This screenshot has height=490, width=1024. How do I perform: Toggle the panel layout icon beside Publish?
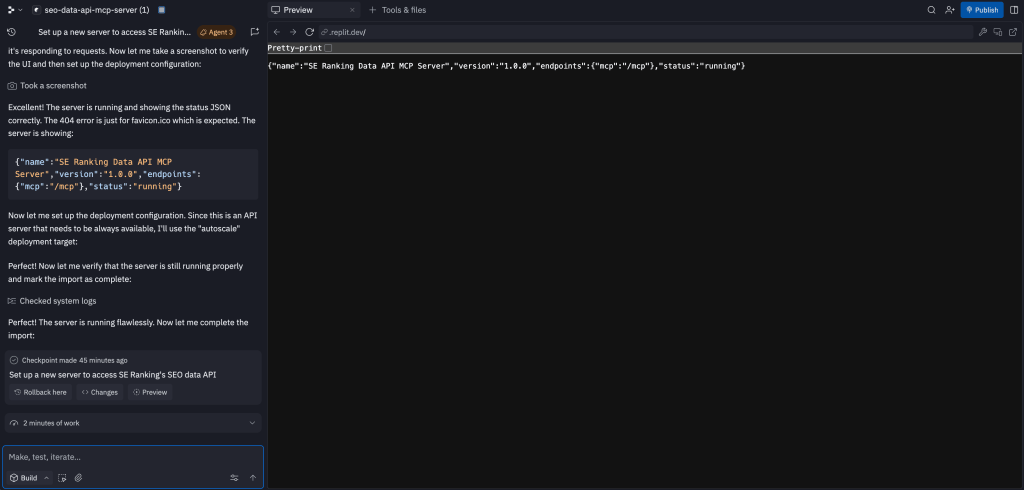pyautogui.click(x=1013, y=10)
